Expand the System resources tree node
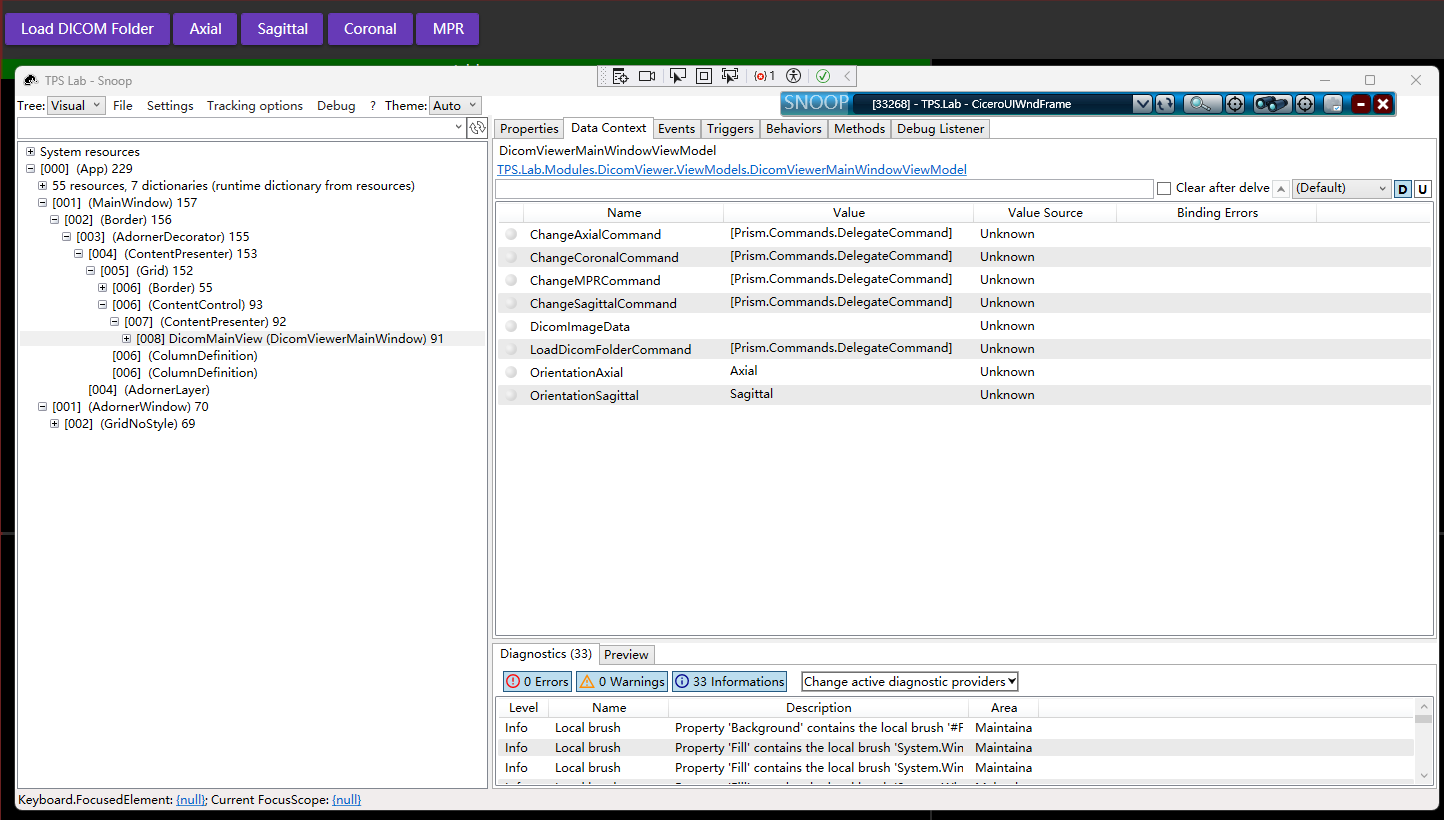The image size is (1444, 820). [31, 152]
